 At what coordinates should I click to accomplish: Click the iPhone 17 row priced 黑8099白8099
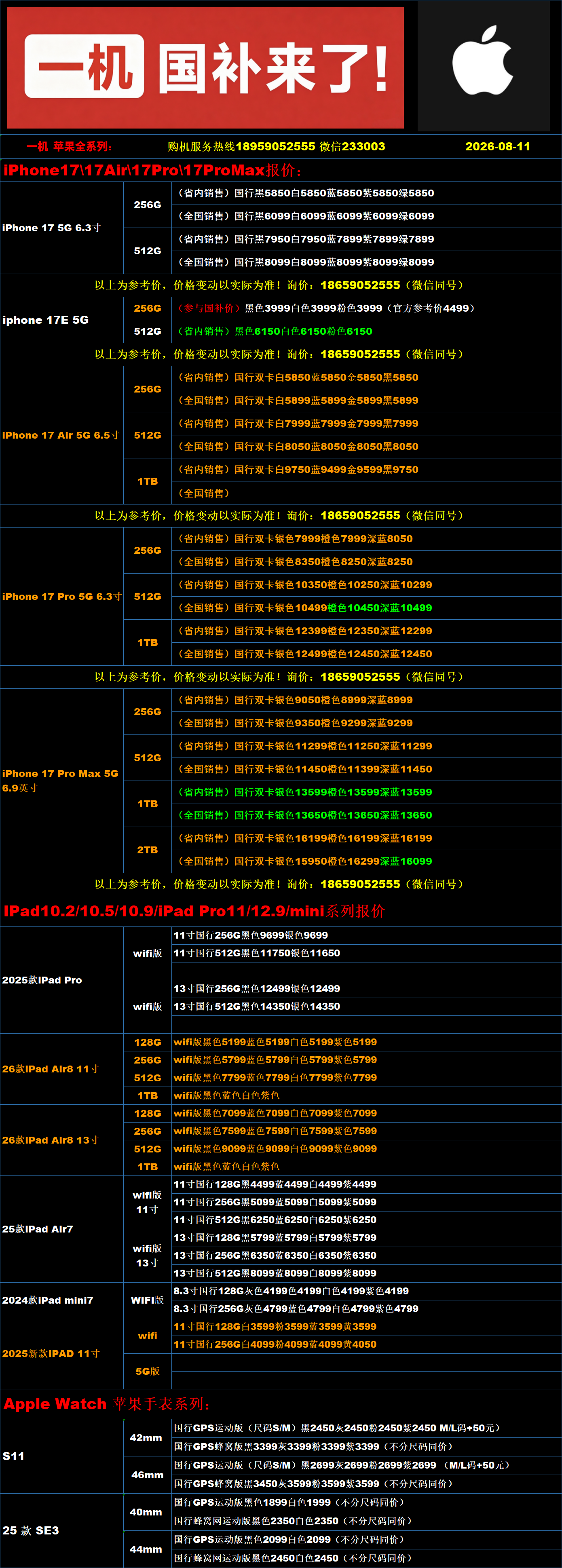click(x=367, y=262)
